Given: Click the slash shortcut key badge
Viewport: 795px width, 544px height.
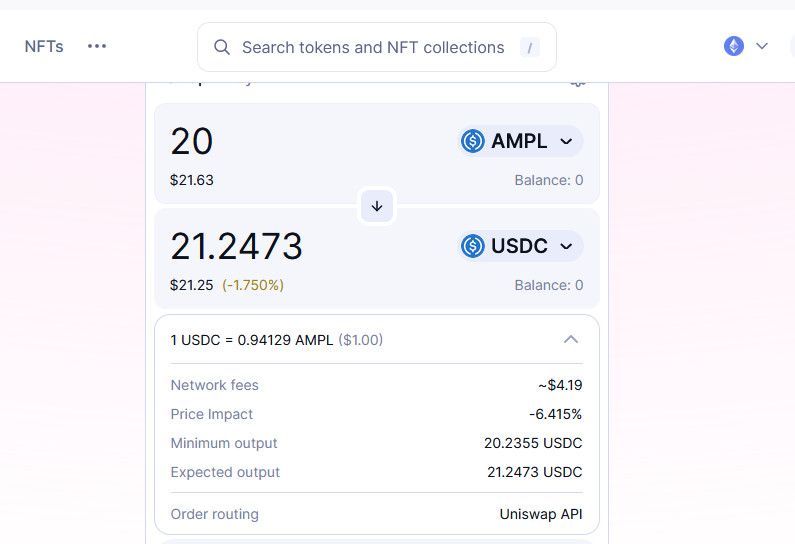Looking at the screenshot, I should [529, 47].
